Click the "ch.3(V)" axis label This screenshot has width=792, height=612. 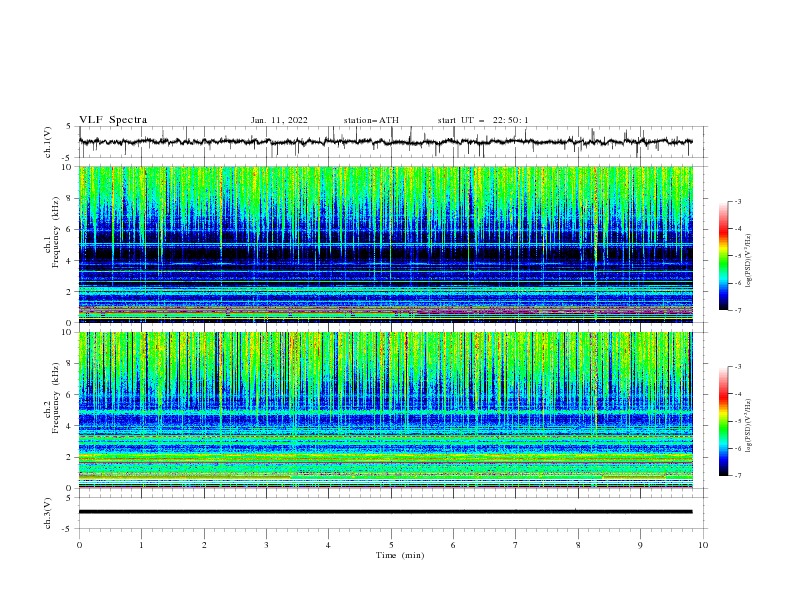click(48, 513)
